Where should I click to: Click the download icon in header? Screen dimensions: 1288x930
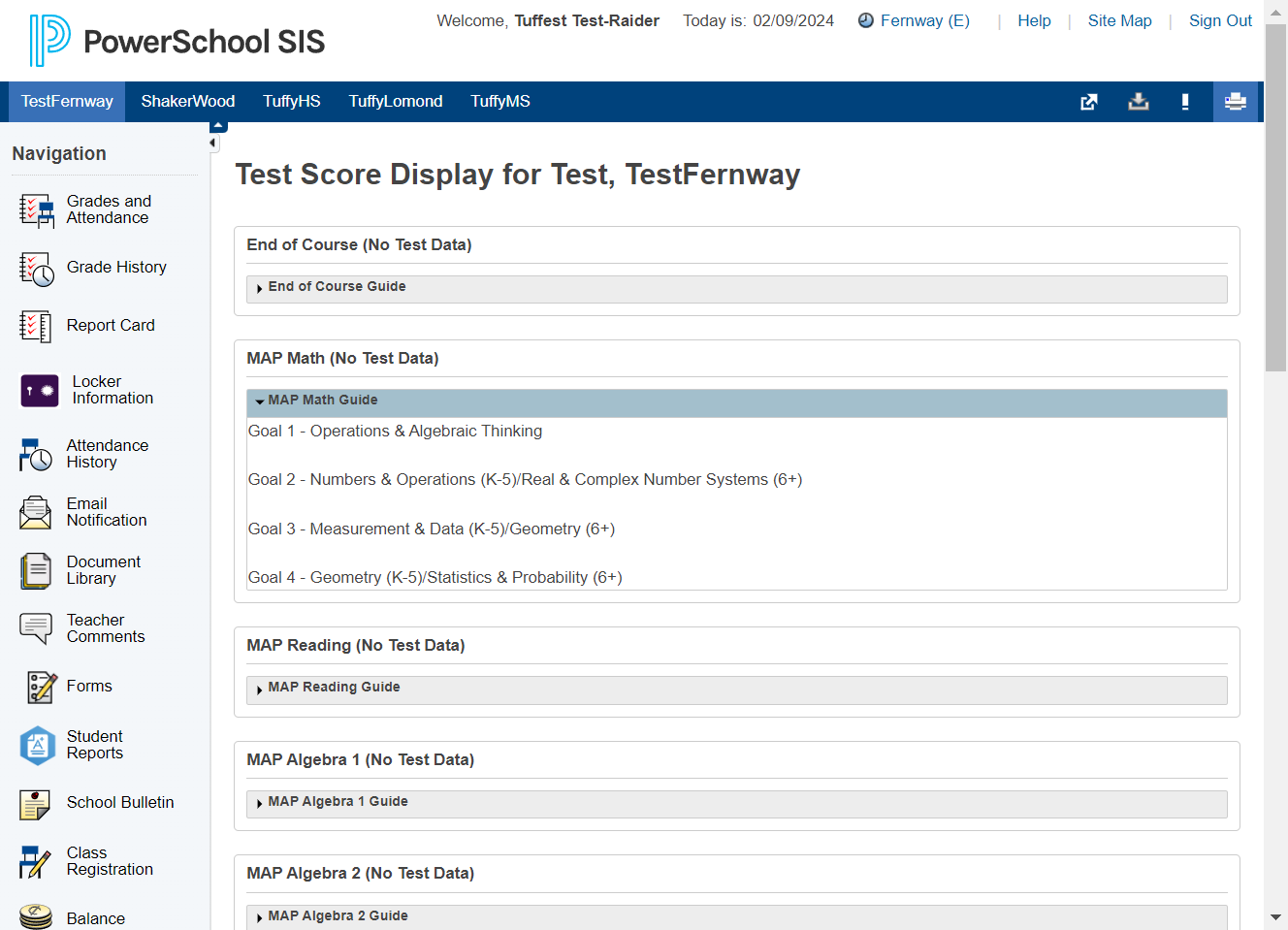click(x=1139, y=102)
